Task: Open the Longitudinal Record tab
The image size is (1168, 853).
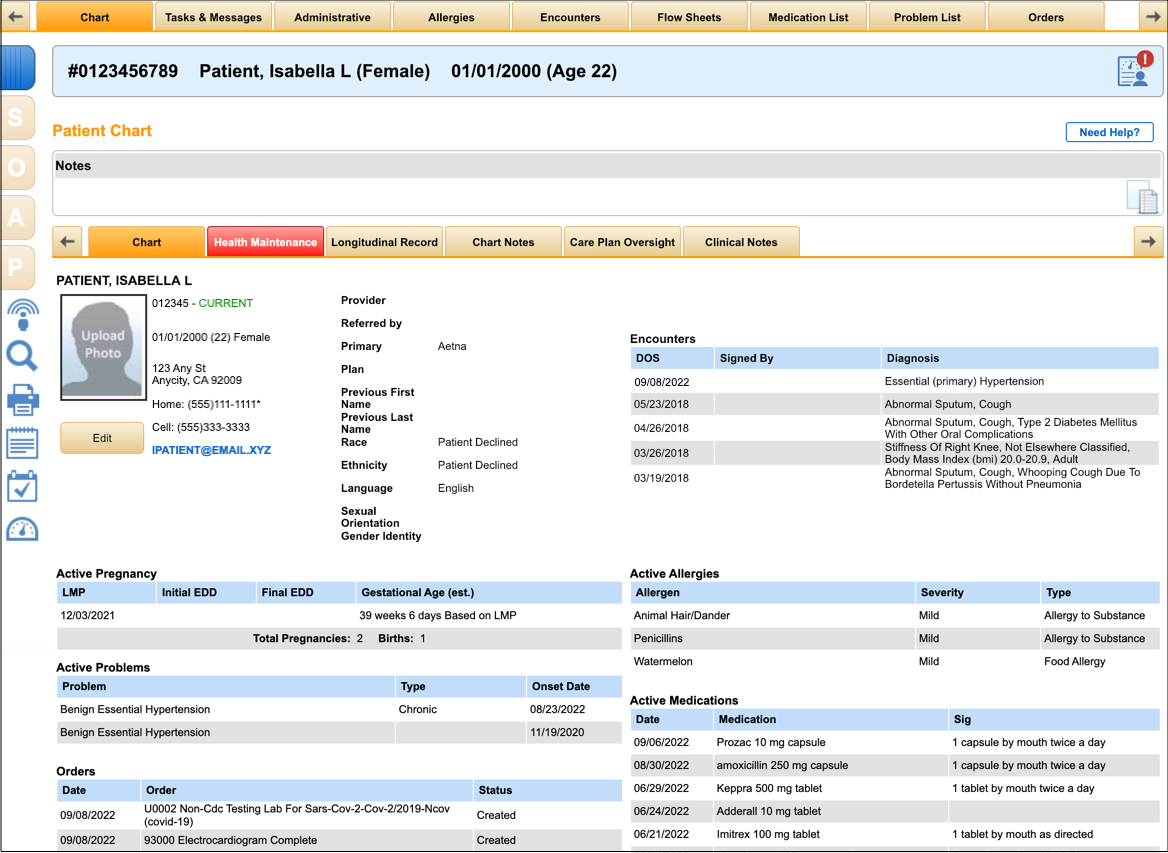Action: (x=384, y=242)
